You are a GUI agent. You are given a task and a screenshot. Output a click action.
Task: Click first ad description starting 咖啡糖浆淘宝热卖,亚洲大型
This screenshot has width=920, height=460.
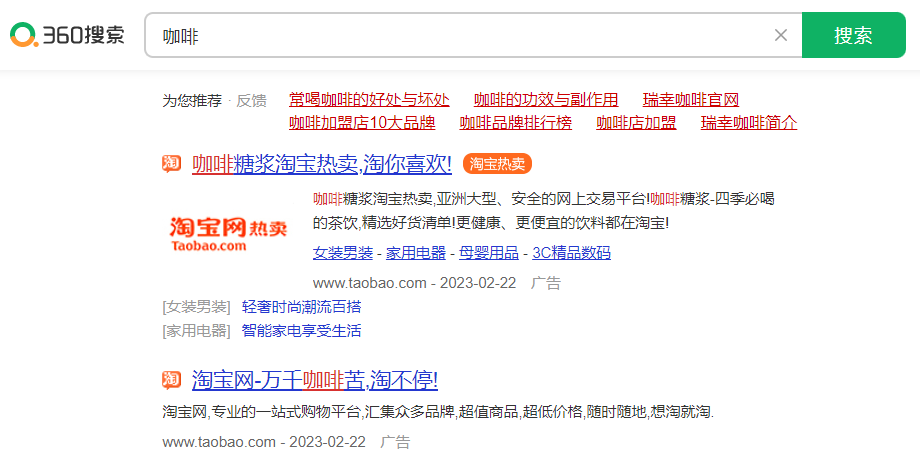tap(544, 211)
